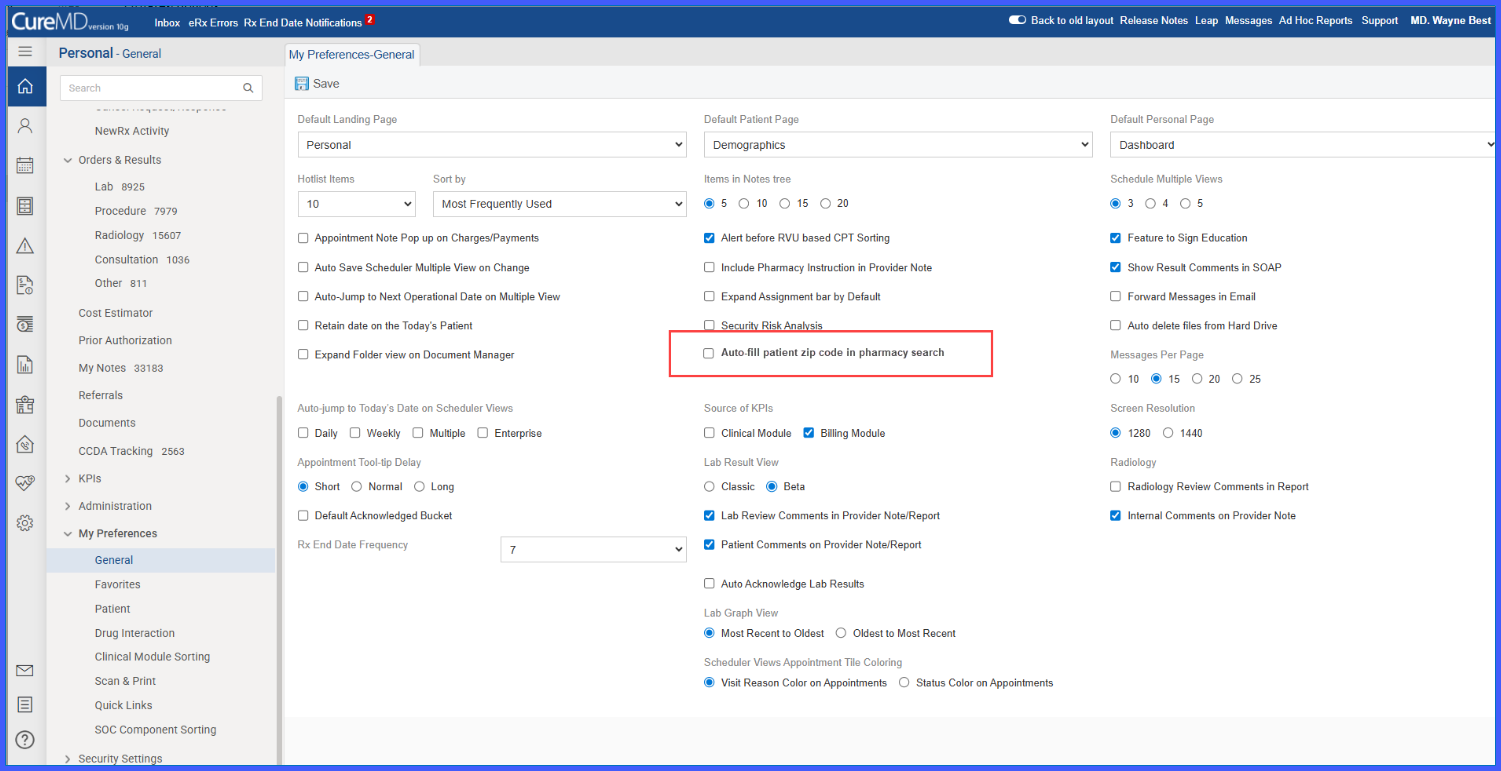Open the envelope mail icon
1501x771 pixels.
pos(25,670)
